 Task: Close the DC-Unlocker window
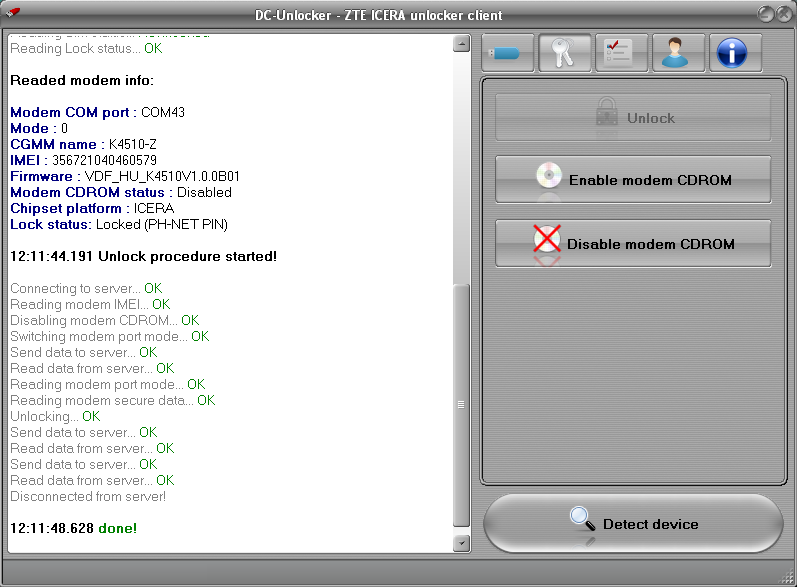click(784, 14)
